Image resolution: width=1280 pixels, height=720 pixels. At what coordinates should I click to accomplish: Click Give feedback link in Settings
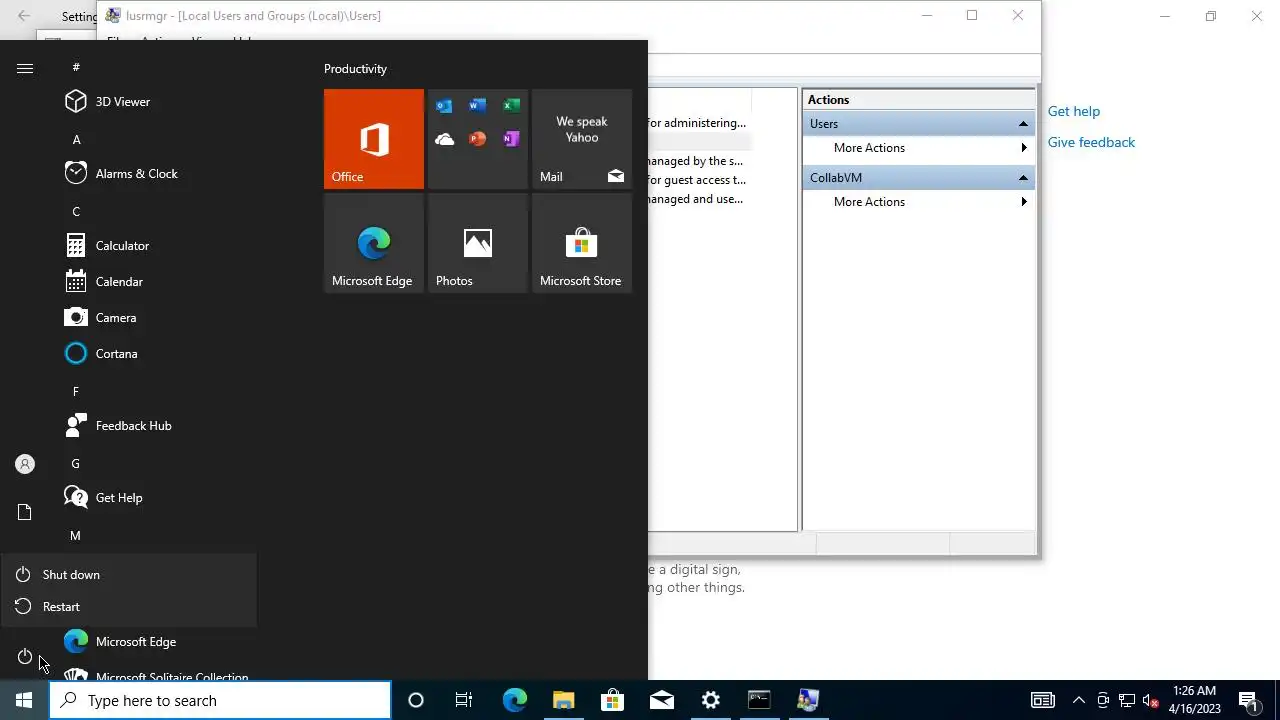pyautogui.click(x=1091, y=143)
